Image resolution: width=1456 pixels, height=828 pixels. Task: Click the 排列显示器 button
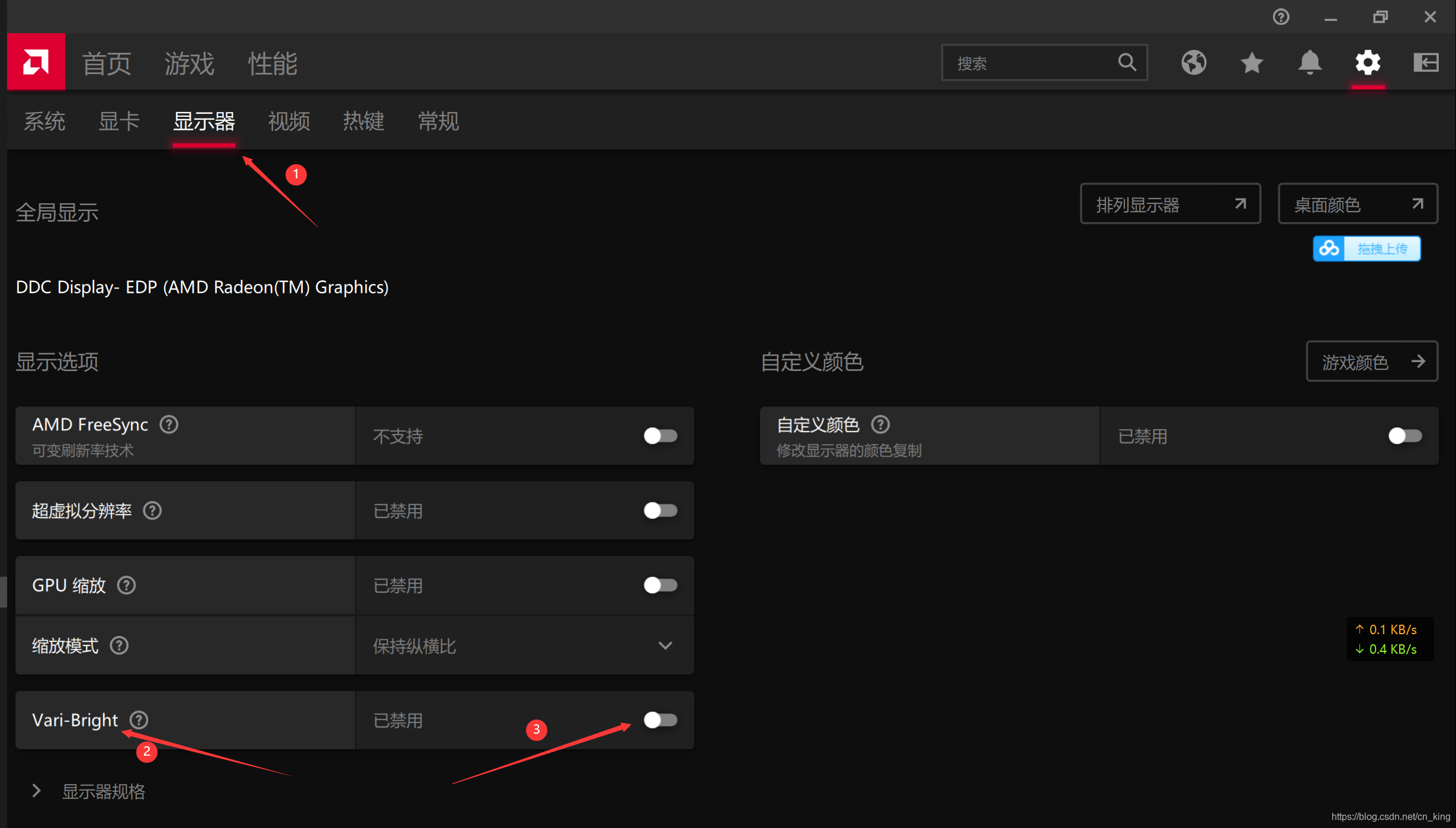[1169, 204]
